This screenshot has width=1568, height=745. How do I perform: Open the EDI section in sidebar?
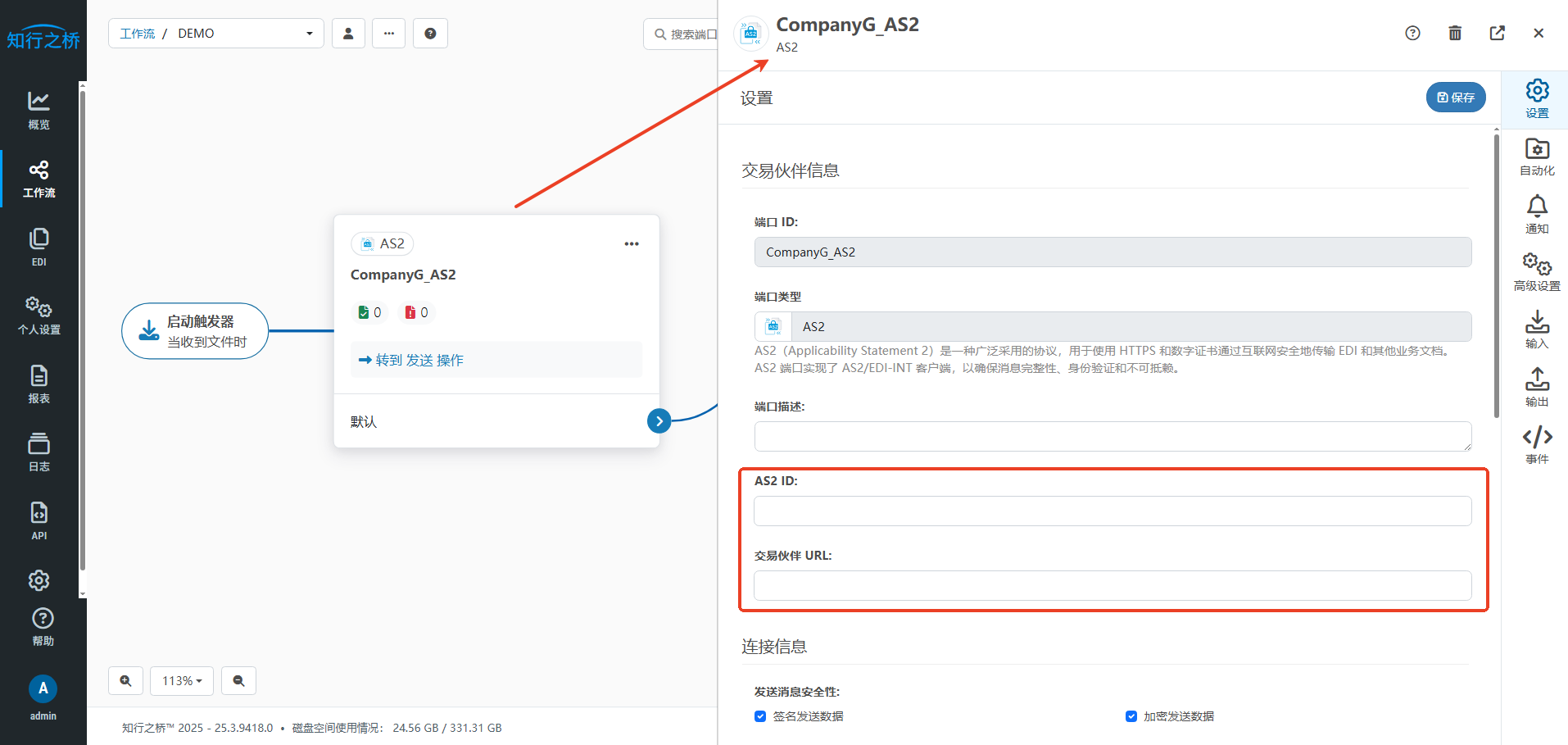pos(39,247)
